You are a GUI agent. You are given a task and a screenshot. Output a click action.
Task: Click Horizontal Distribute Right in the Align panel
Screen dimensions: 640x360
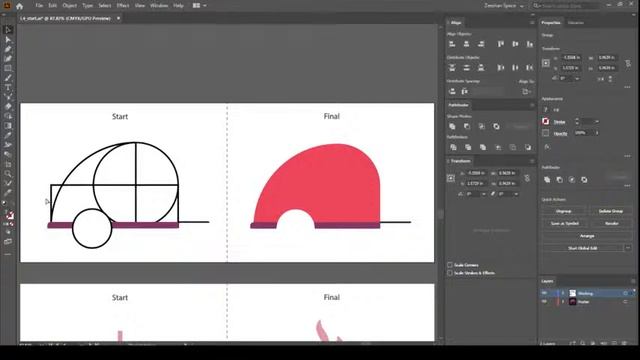530,68
